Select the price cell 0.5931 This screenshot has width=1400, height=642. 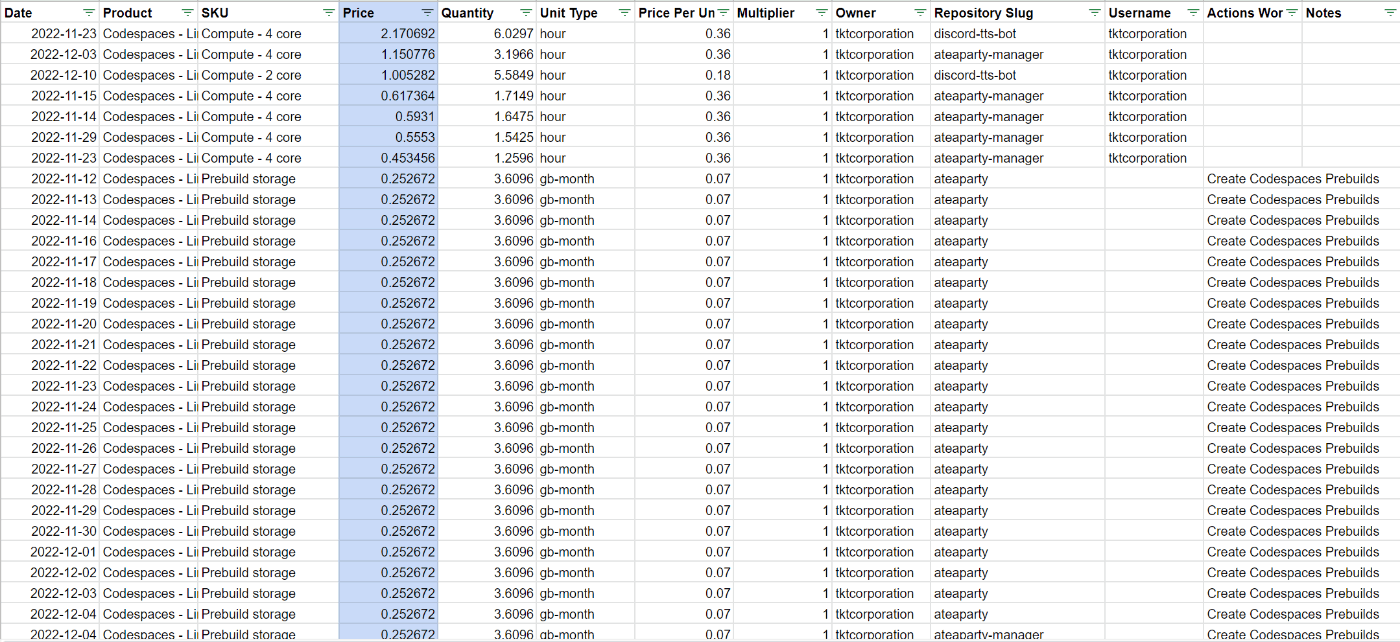tap(388, 116)
